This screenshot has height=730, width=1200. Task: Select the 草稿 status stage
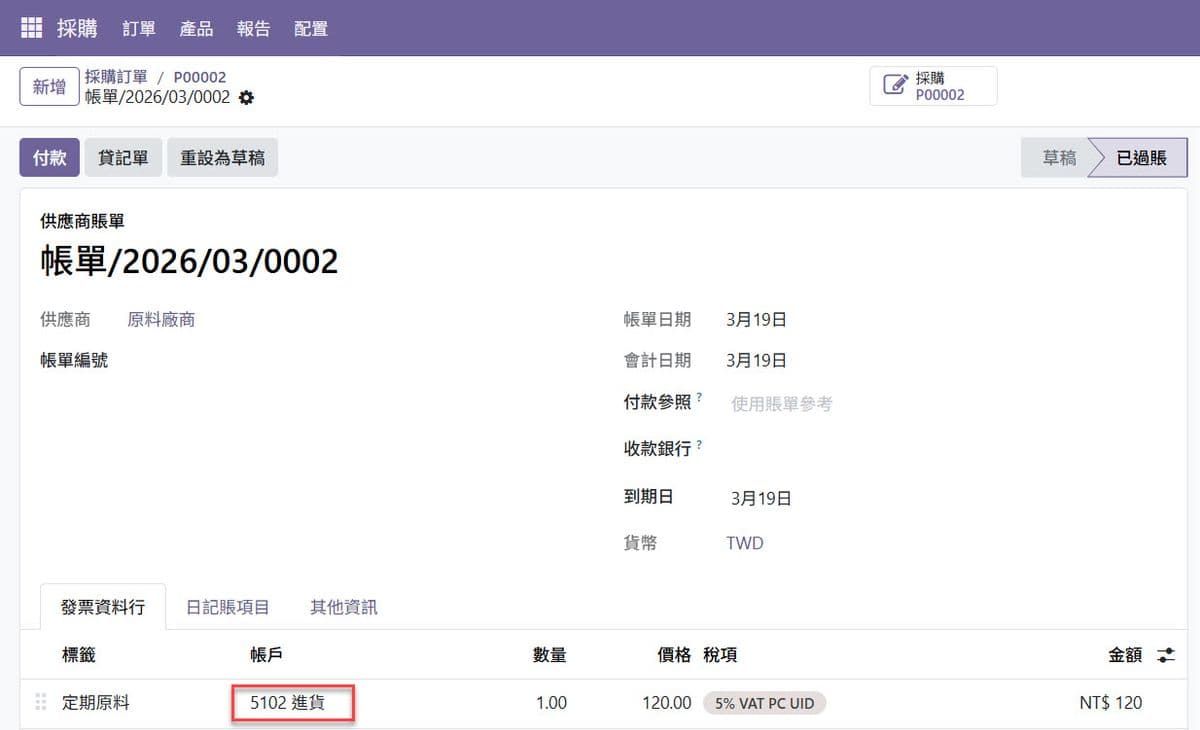point(1059,158)
